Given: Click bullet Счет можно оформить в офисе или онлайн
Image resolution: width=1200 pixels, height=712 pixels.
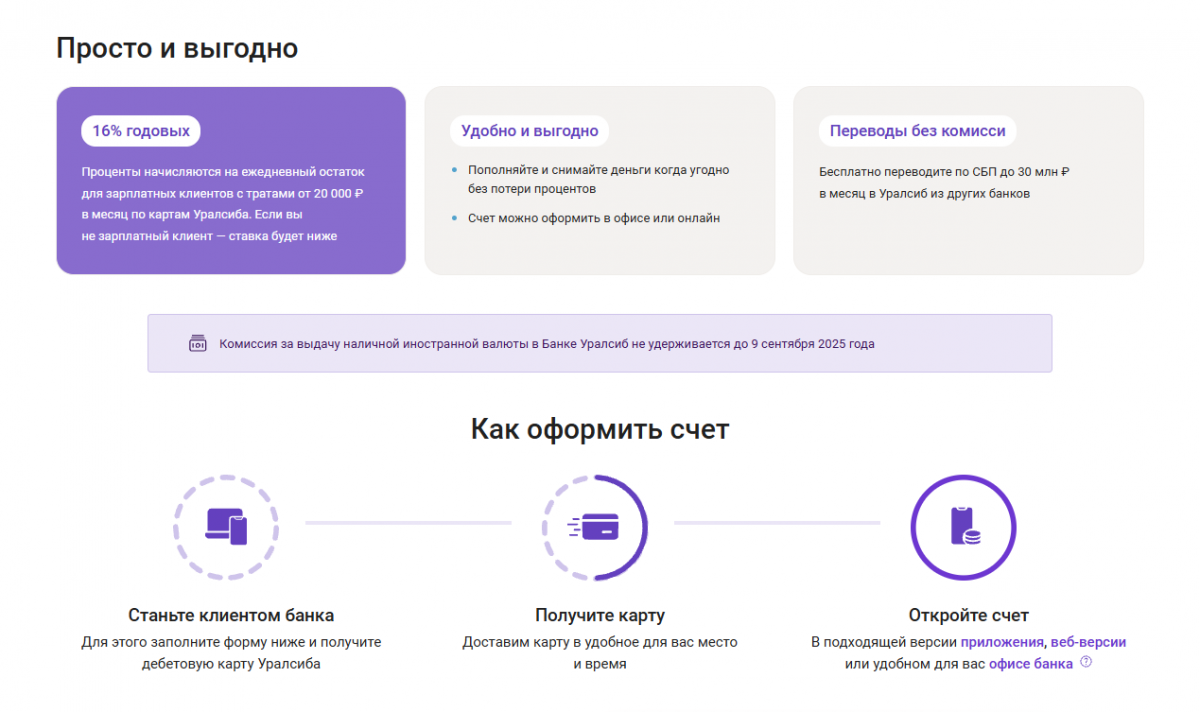Looking at the screenshot, I should click(593, 218).
